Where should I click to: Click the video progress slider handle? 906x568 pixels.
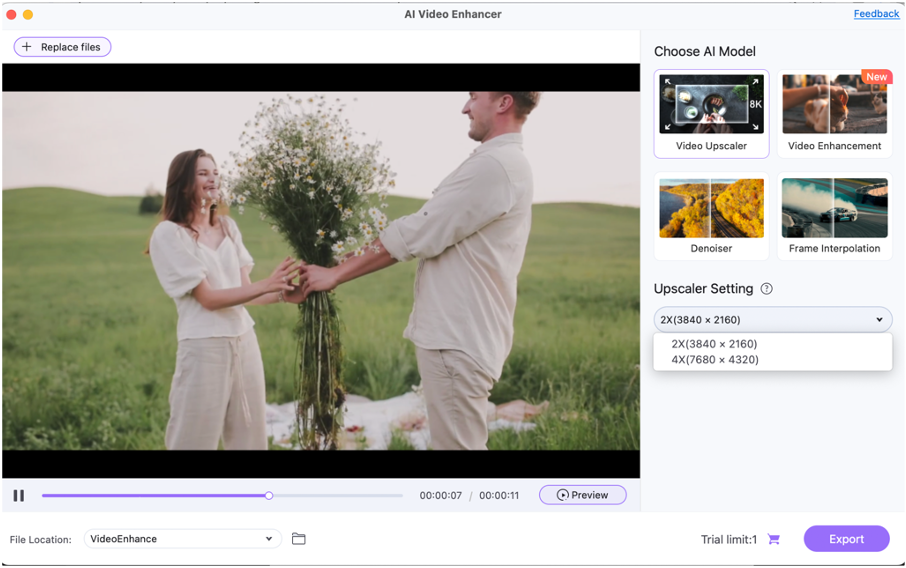(269, 495)
